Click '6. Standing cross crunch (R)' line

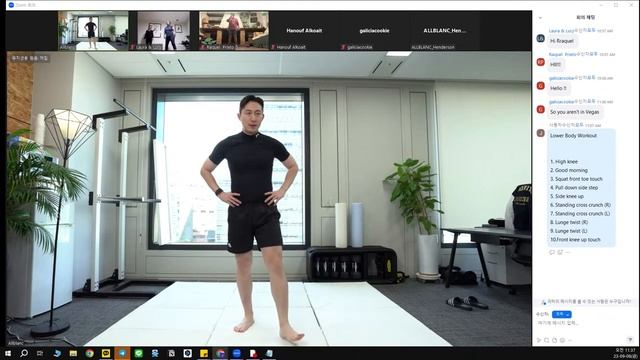coord(580,205)
